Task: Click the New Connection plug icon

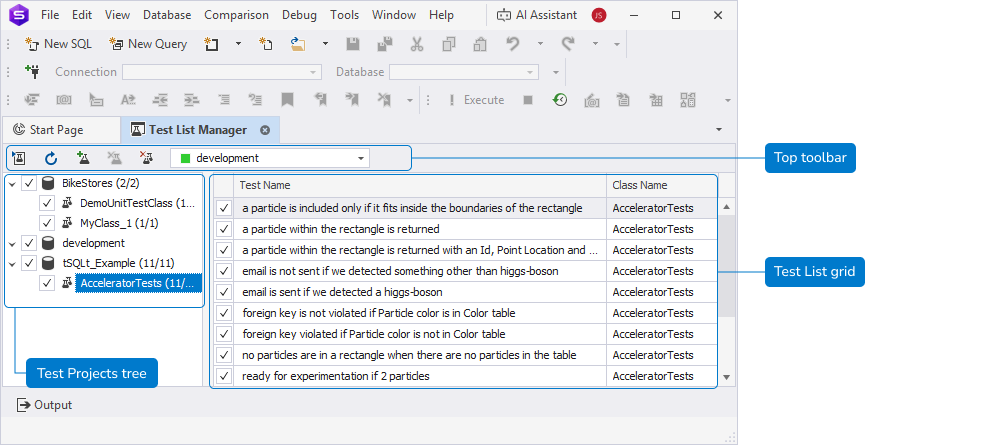Action: 32,72
